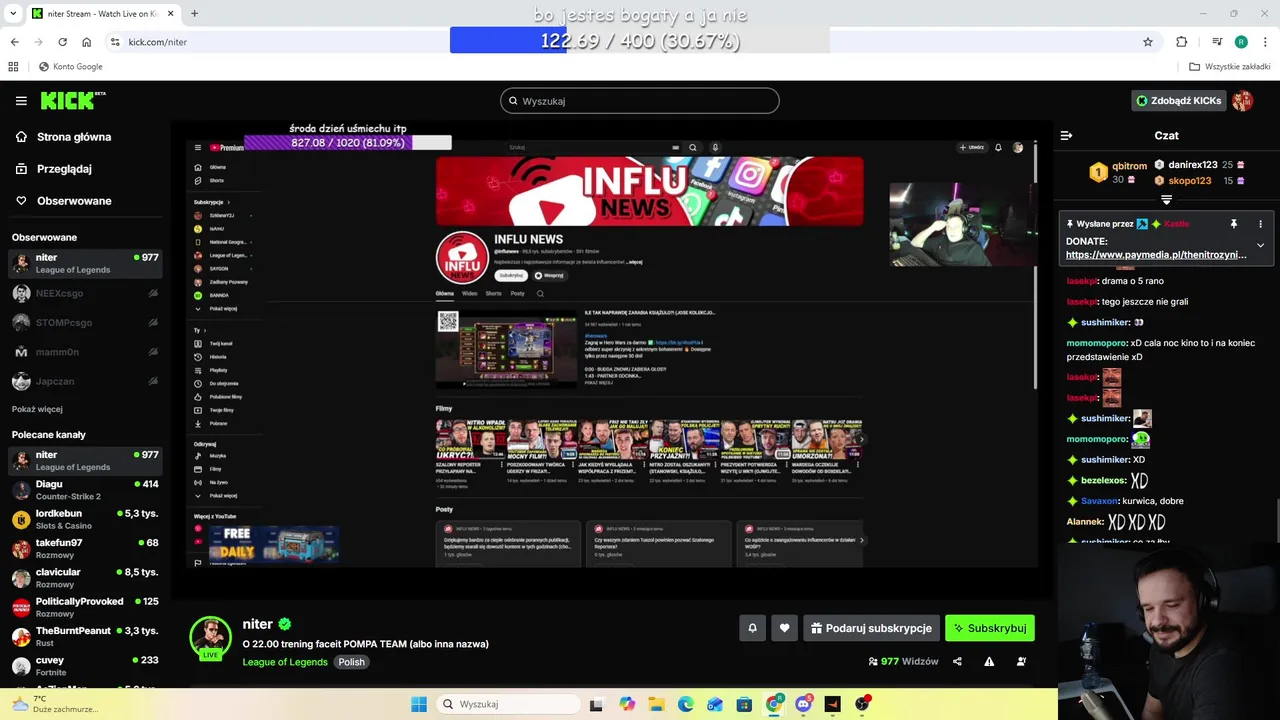Click the Zdobądź KICKs button
This screenshot has width=1280, height=720.
(x=1179, y=101)
